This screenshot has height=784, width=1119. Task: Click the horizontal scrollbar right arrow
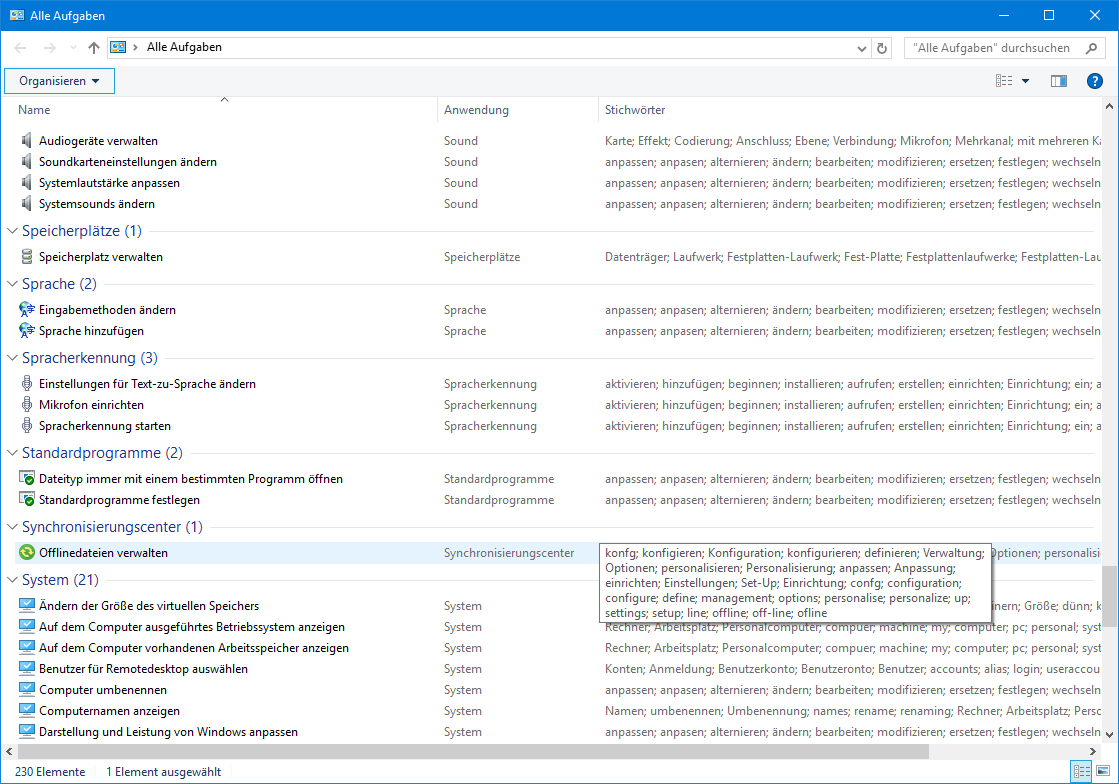pyautogui.click(x=1092, y=751)
